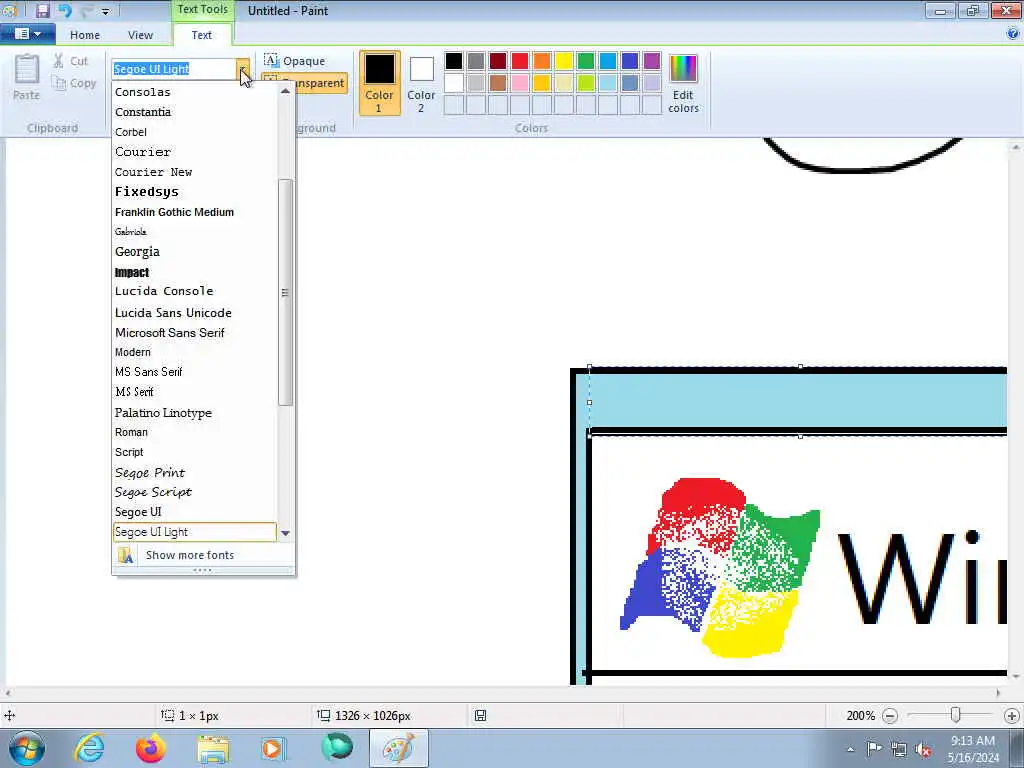The width and height of the screenshot is (1024, 768).
Task: Open the Windows Start button
Action: point(27,748)
